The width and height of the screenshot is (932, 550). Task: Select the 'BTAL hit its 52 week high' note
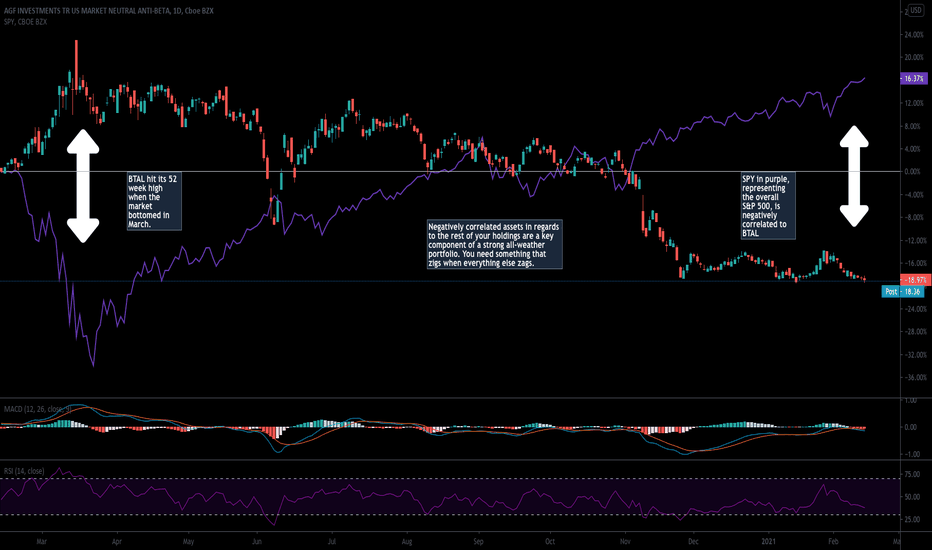(x=154, y=202)
